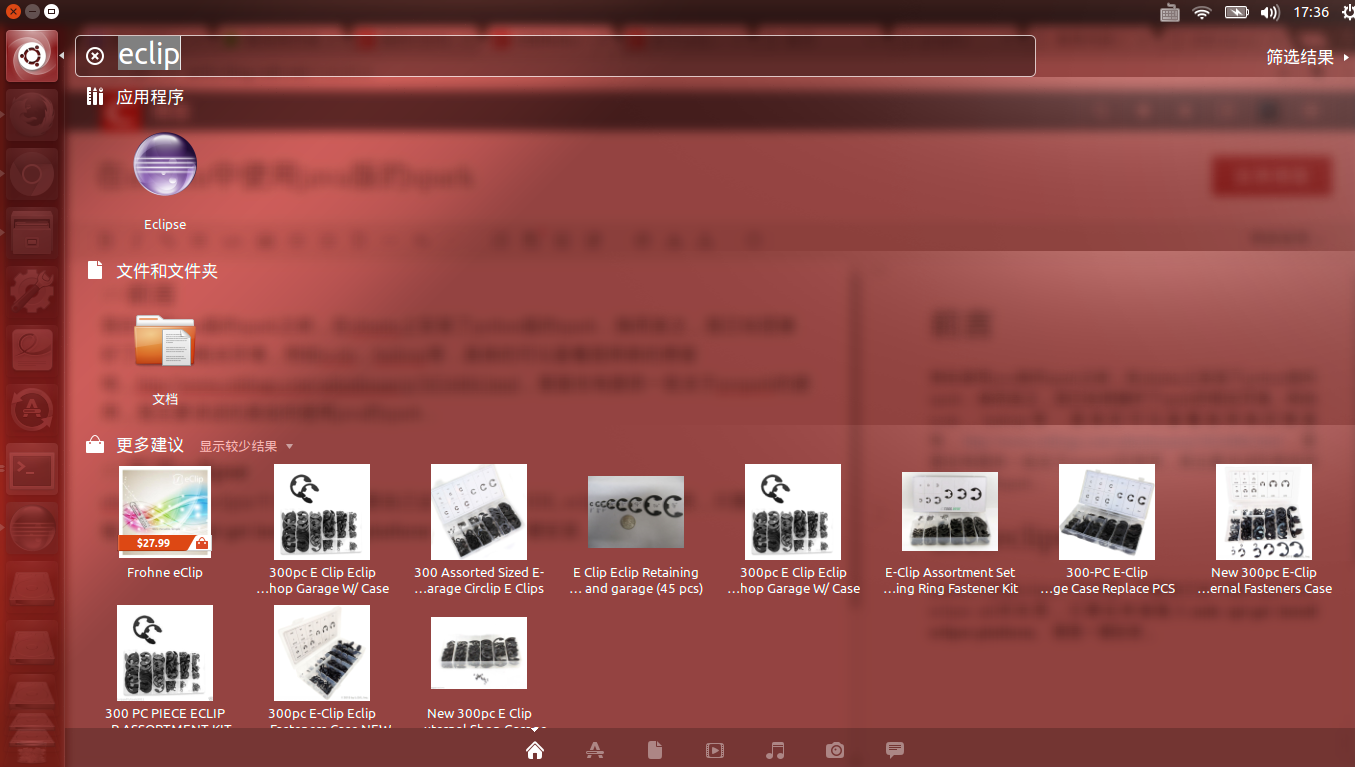Open the New 300pc E Clip bottom-row suggestion
This screenshot has height=767, width=1355.
point(479,671)
